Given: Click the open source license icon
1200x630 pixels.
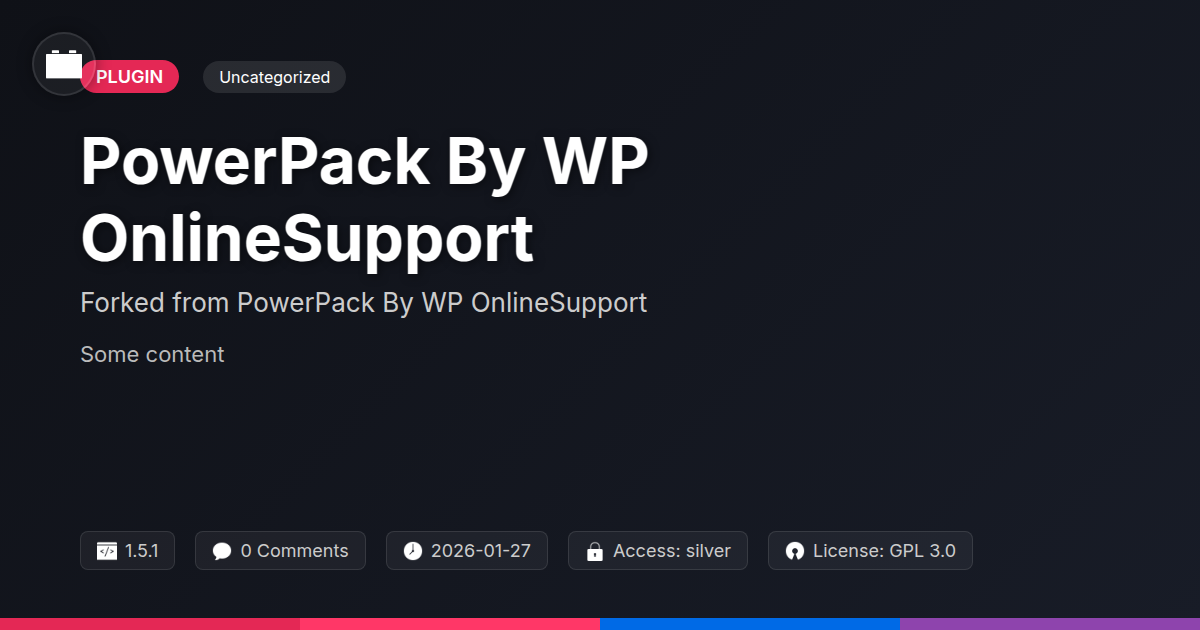Looking at the screenshot, I should point(795,551).
